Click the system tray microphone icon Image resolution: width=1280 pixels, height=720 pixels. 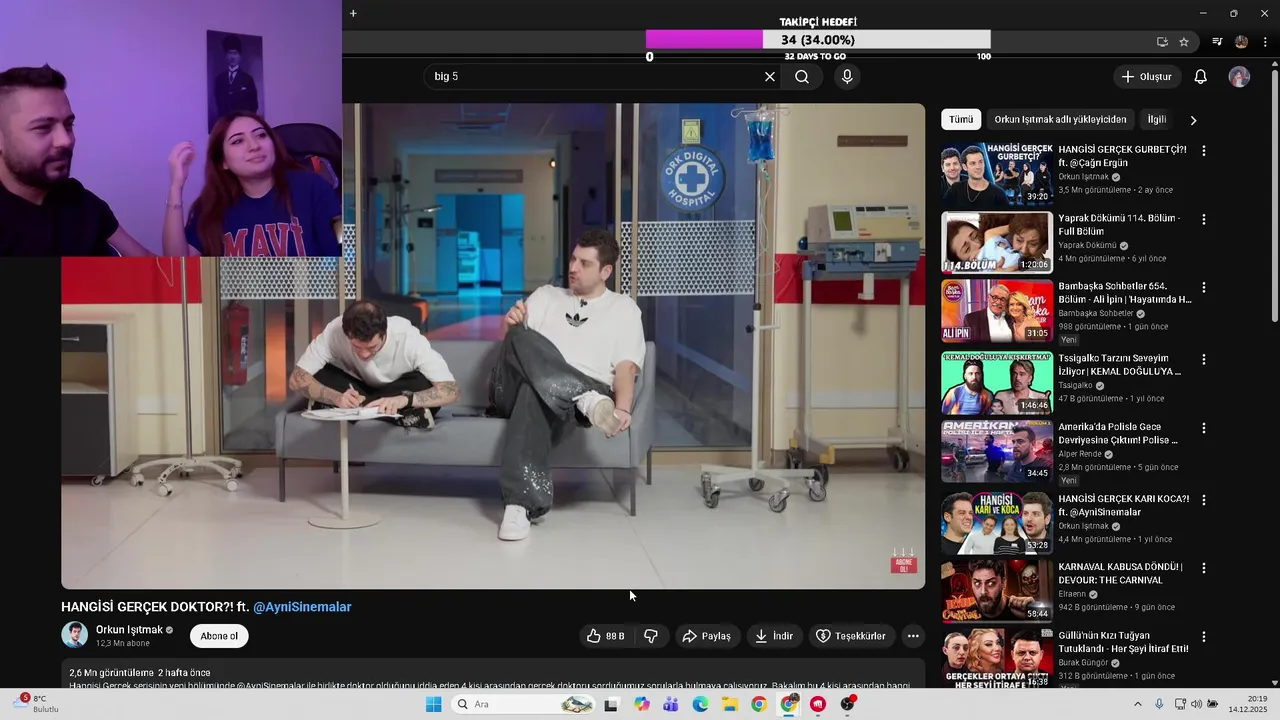pos(1159,704)
